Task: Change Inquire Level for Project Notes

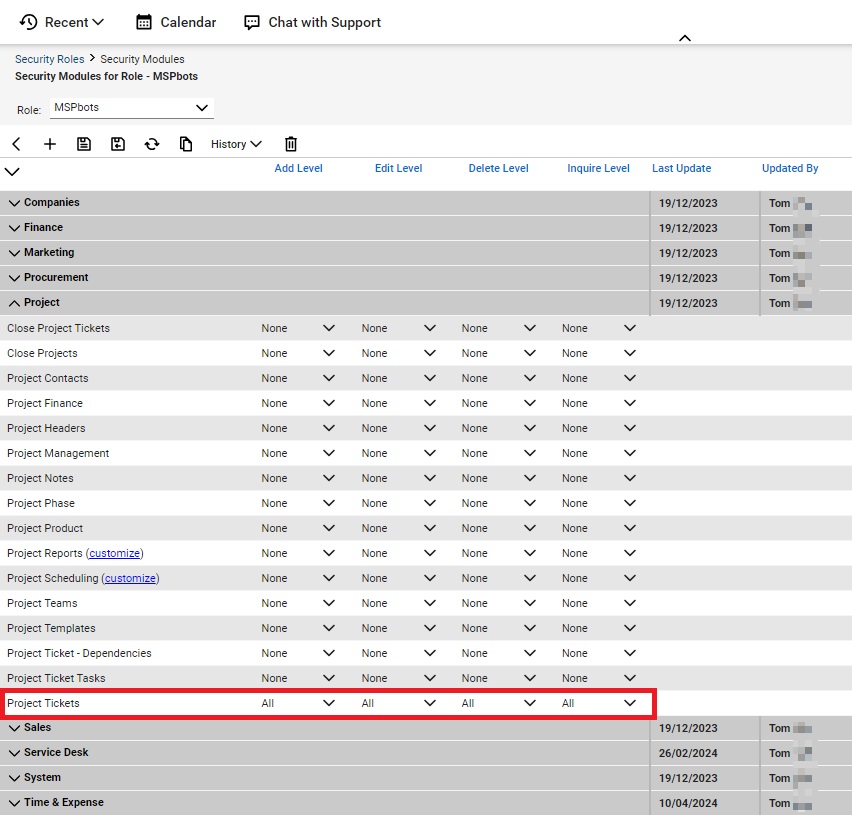Action: 630,478
